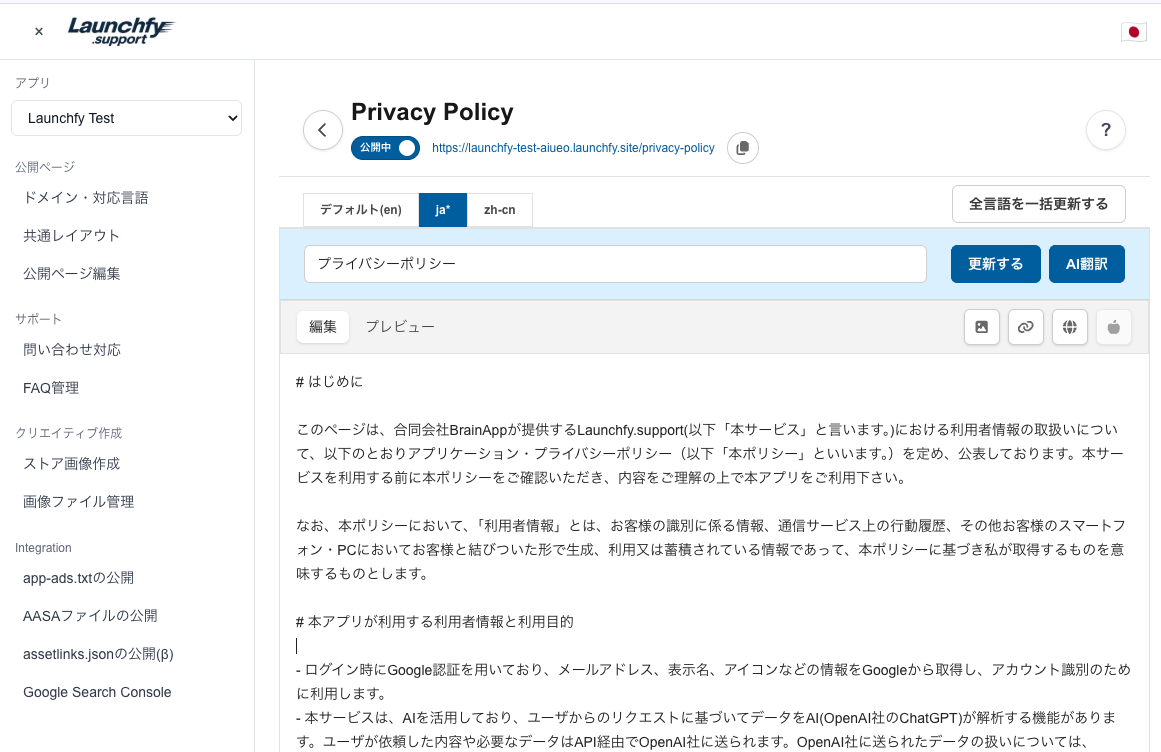Open help with the question mark button
This screenshot has width=1161, height=752.
[1105, 130]
